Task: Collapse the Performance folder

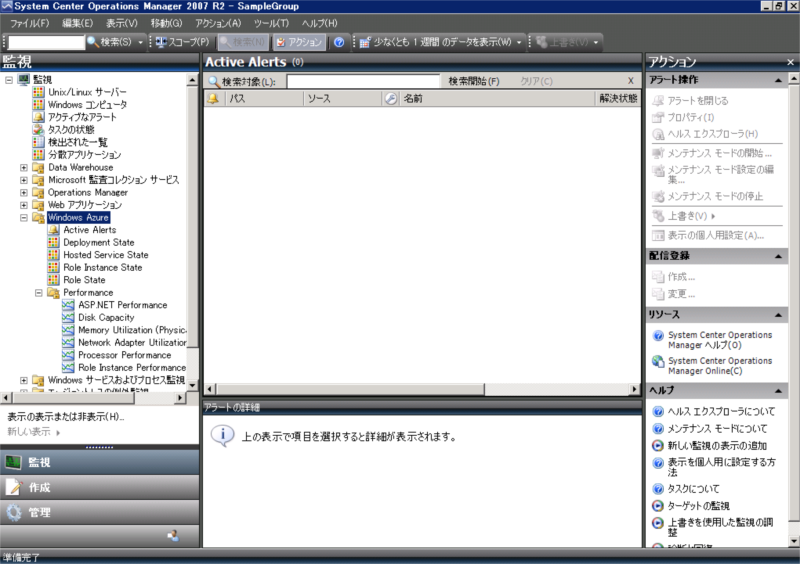Action: tap(39, 292)
